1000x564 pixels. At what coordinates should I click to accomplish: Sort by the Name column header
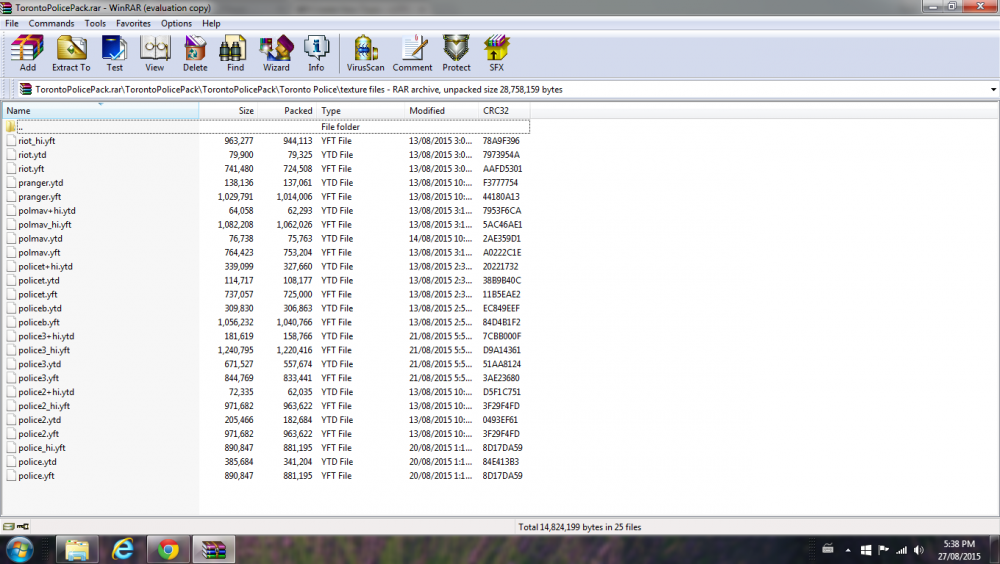point(101,110)
